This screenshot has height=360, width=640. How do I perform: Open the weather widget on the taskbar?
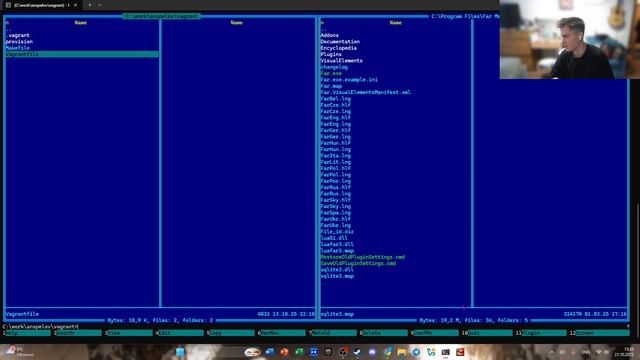[20, 352]
